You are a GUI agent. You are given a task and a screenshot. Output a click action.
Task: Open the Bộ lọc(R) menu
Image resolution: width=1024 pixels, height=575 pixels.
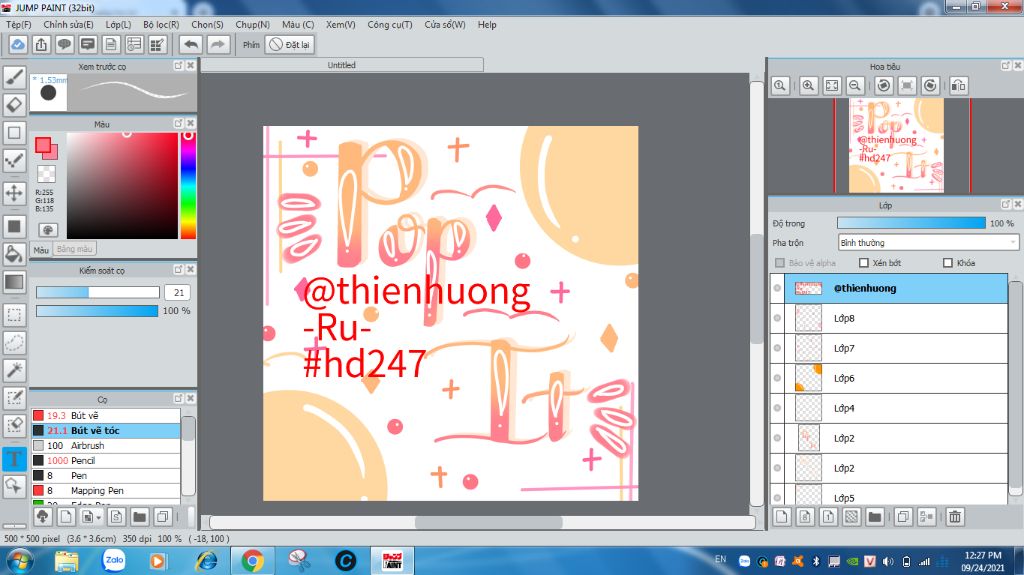point(161,24)
